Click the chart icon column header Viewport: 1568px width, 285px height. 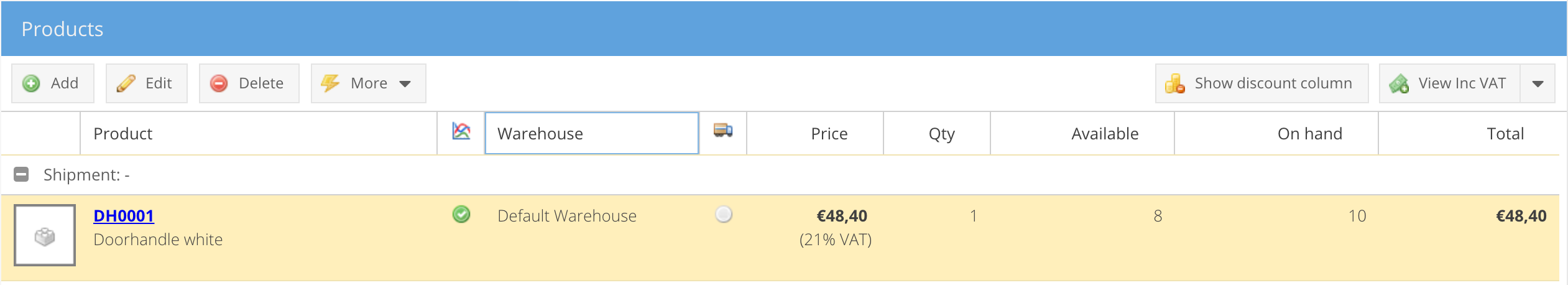coord(461,131)
